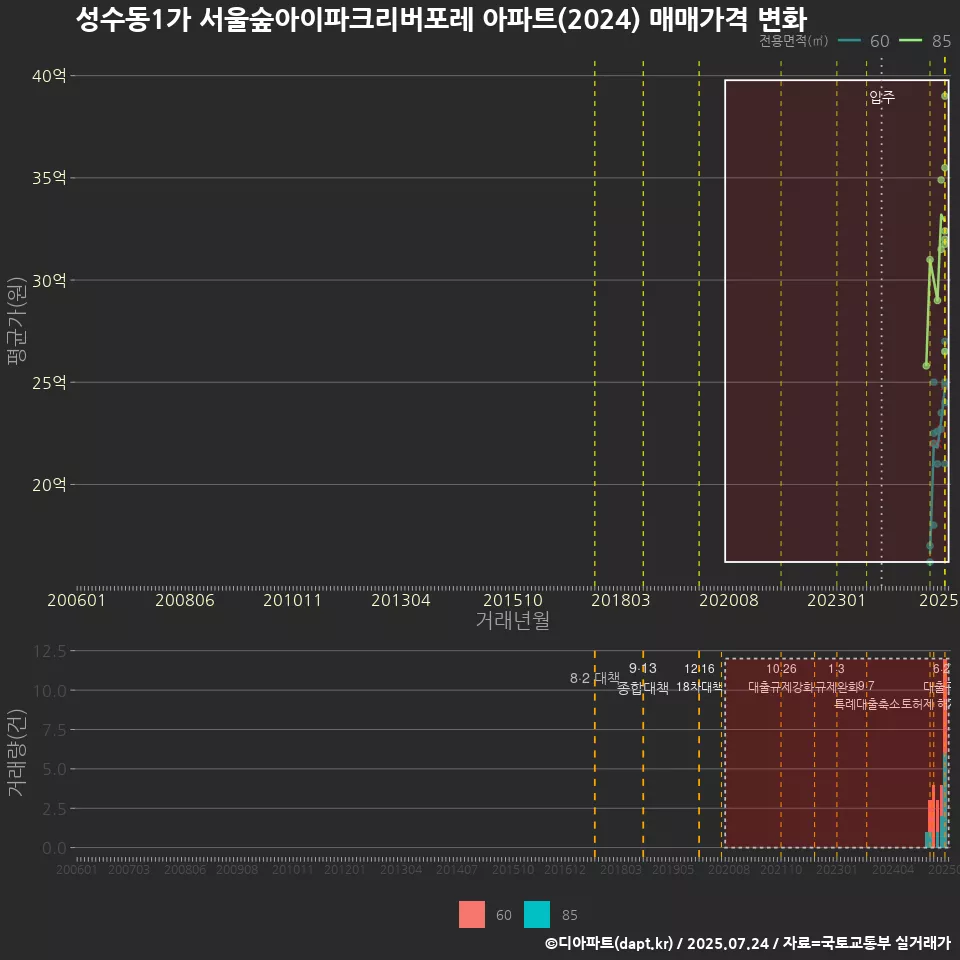Click the 거래량(건) axis title
Image resolution: width=960 pixels, height=960 pixels.
(x=17, y=752)
